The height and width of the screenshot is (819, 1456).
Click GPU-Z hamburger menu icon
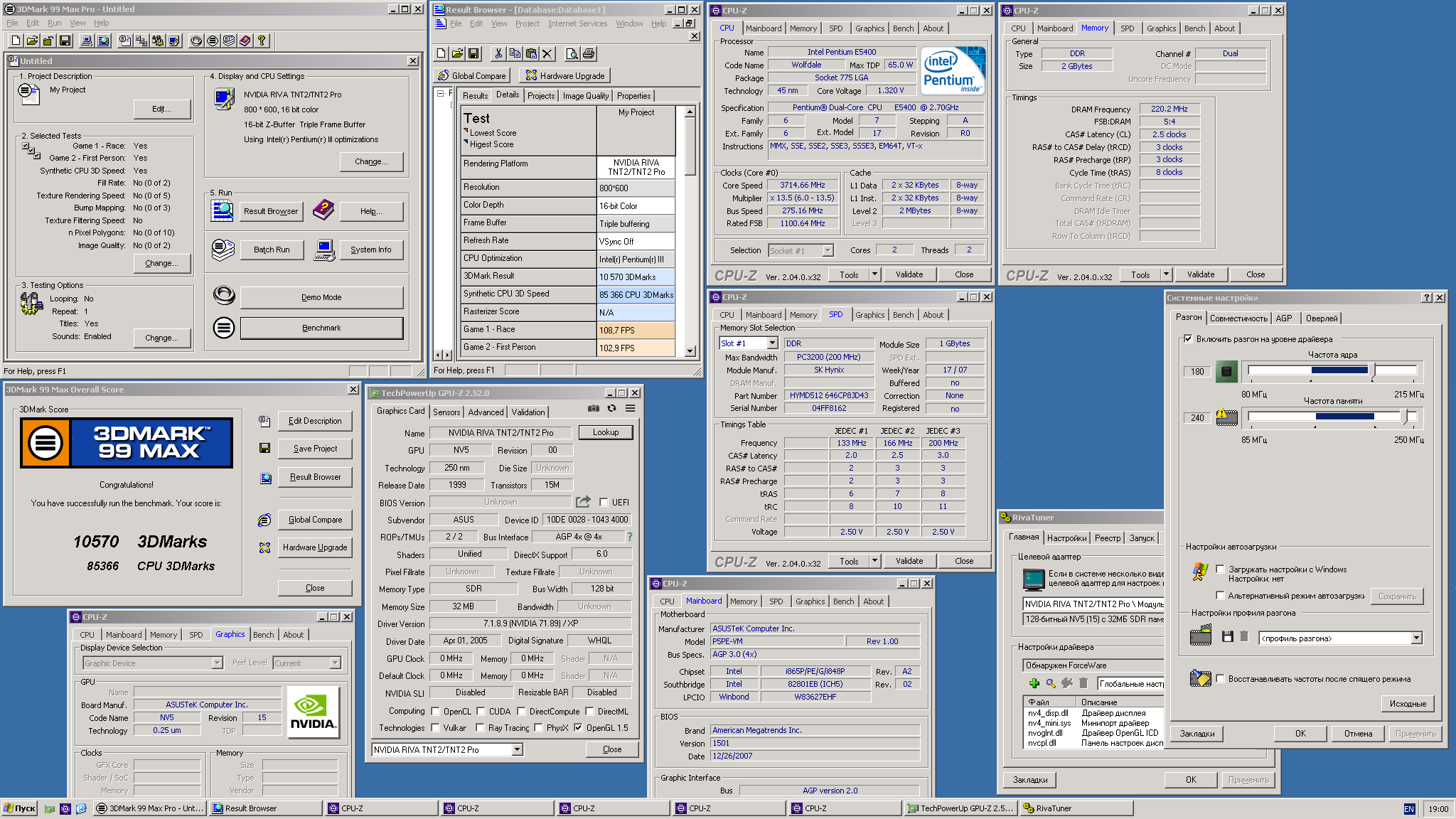click(x=630, y=408)
